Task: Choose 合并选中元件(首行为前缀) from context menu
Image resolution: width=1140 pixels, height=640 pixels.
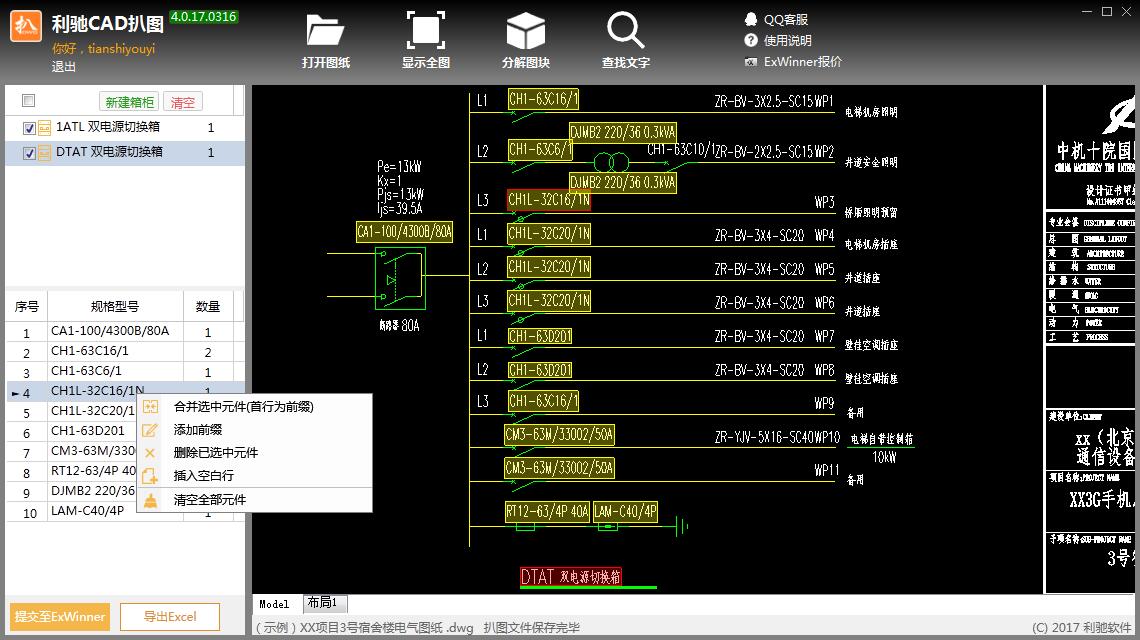Action: pos(244,407)
